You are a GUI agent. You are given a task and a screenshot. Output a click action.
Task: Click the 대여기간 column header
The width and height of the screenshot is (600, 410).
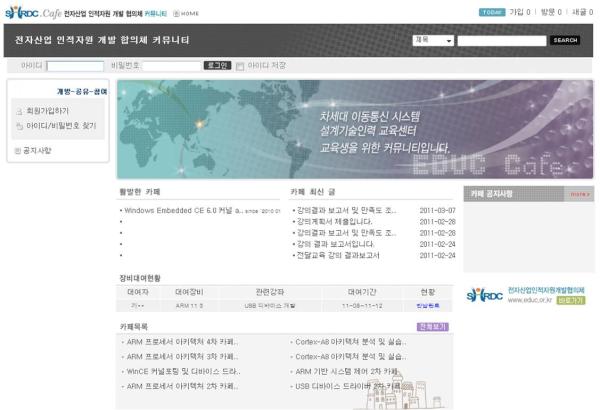pos(362,292)
